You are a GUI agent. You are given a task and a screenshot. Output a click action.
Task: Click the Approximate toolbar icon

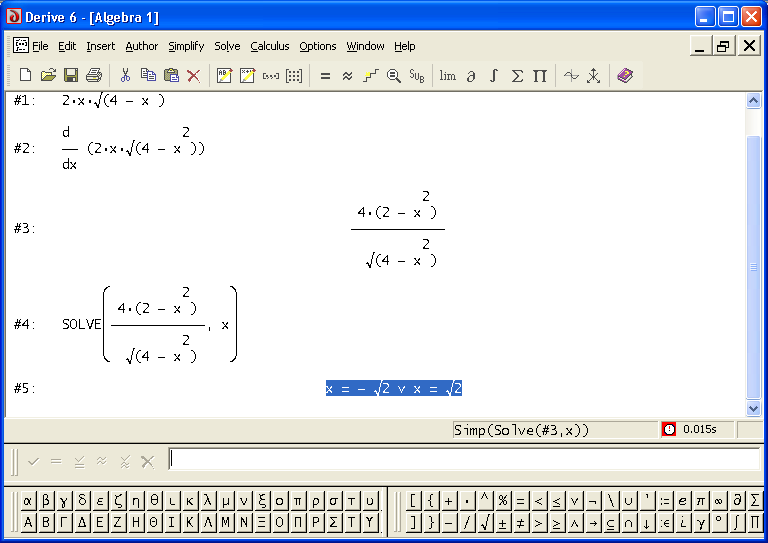347,75
